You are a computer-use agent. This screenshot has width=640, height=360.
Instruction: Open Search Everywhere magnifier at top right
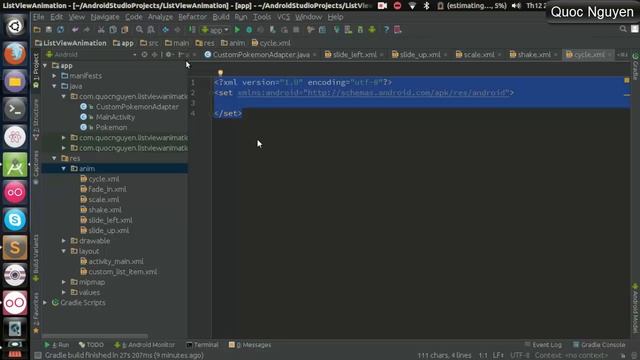coord(623,29)
